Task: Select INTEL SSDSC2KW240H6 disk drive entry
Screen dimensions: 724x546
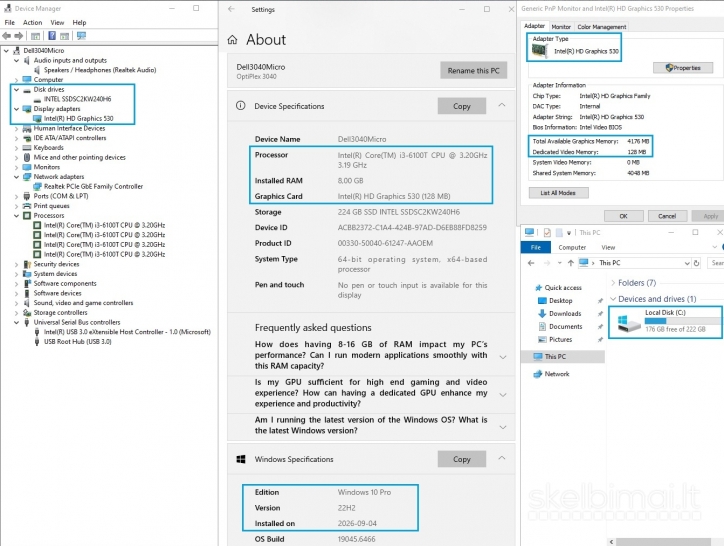Action: (x=77, y=99)
